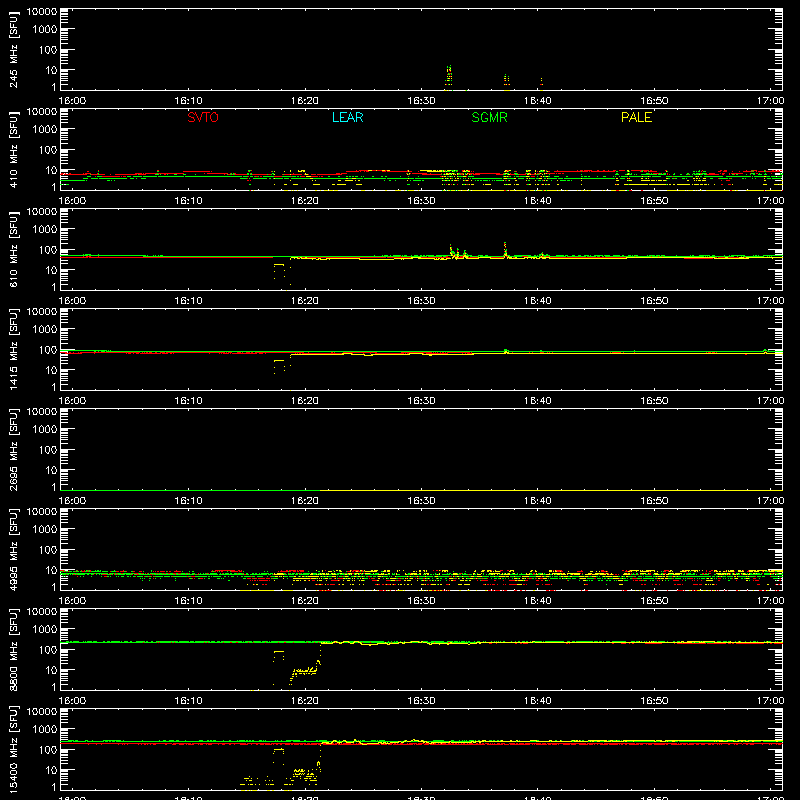Click the 16:00 tick label below the 610 MHz panel

pyautogui.click(x=72, y=301)
